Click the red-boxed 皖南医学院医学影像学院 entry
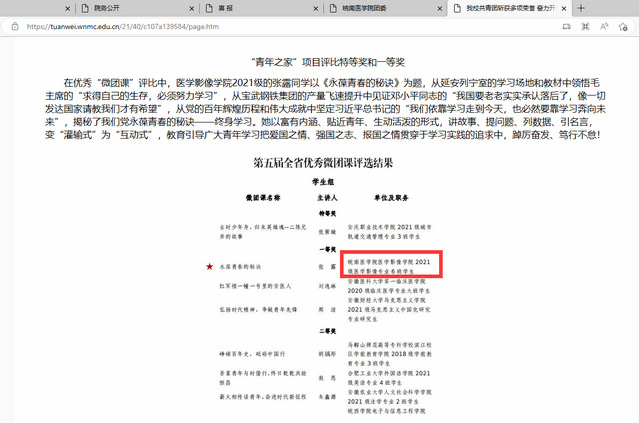The height and width of the screenshot is (423, 639). (x=392, y=264)
